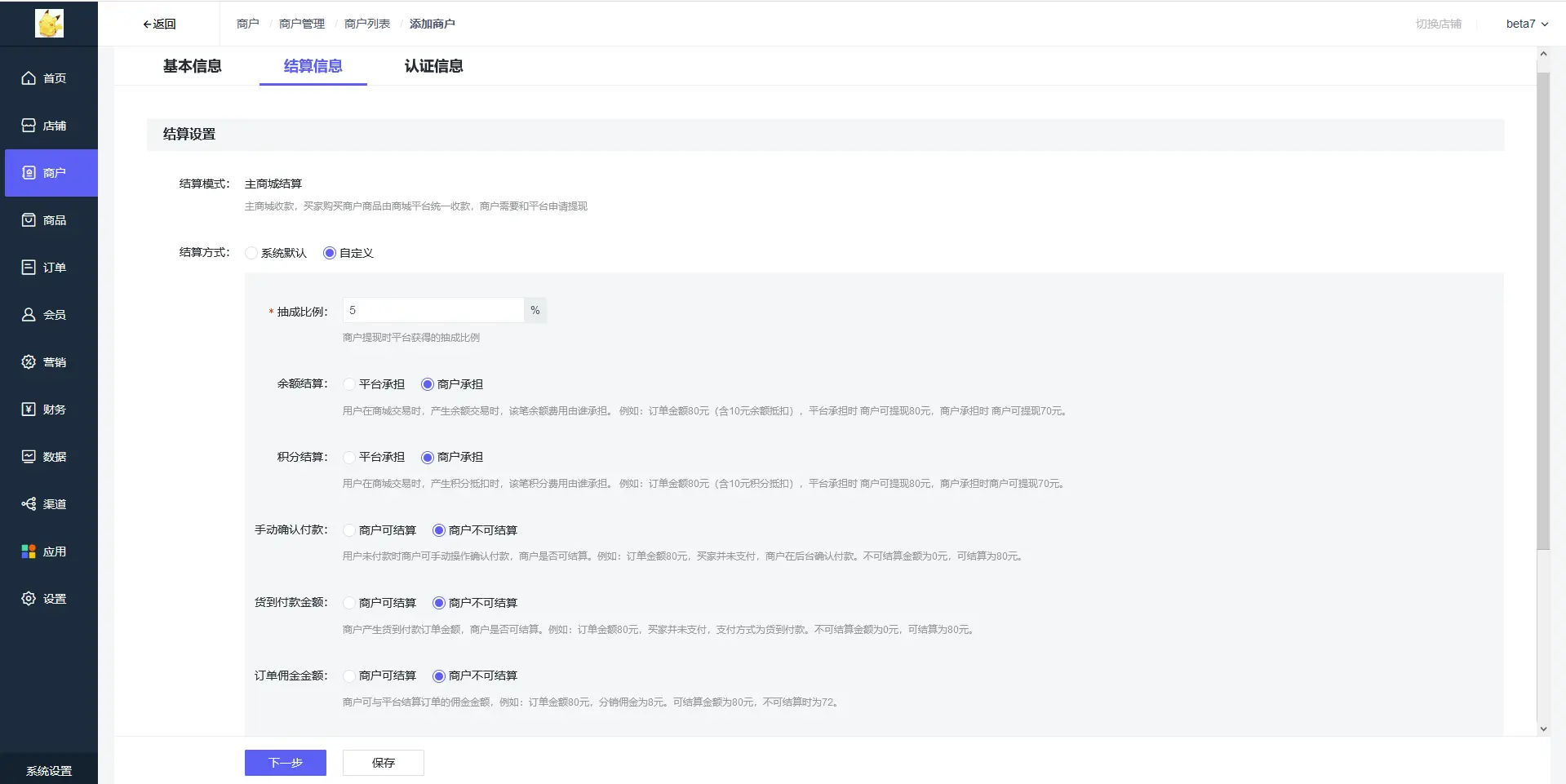Choose 商户可结算 for 订单佣金金额
1566x784 pixels.
pyautogui.click(x=349, y=675)
